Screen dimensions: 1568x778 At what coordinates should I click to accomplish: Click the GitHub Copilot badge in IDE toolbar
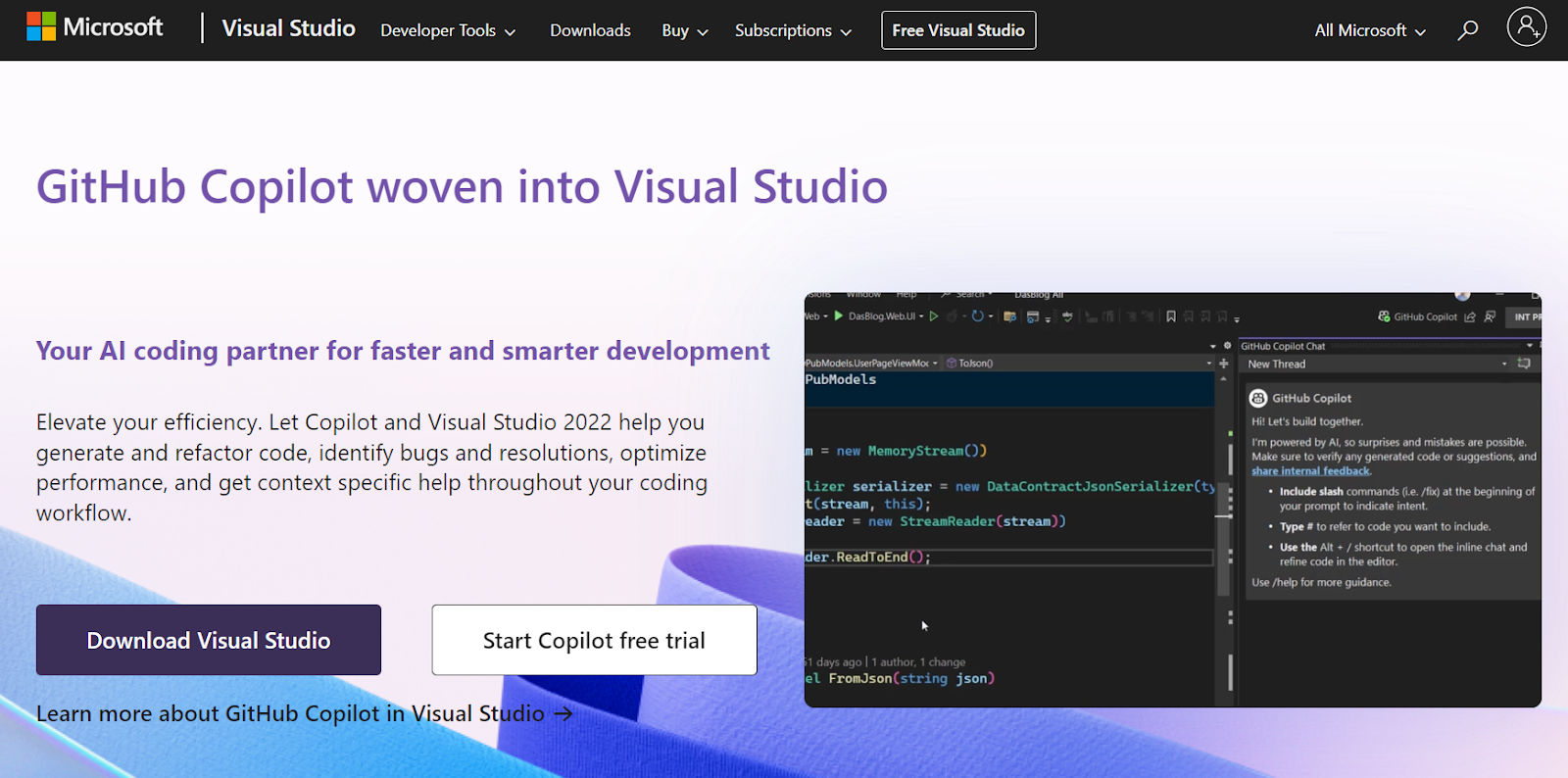(x=1417, y=316)
